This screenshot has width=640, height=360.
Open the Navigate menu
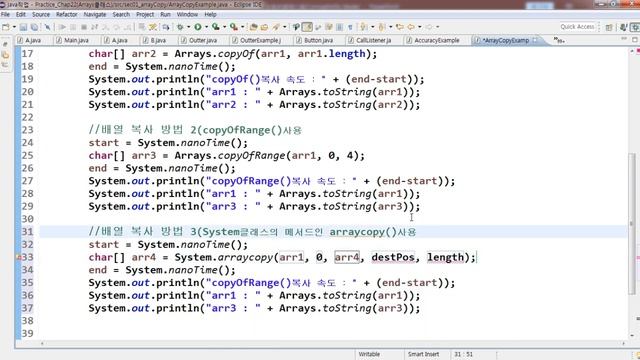95,14
